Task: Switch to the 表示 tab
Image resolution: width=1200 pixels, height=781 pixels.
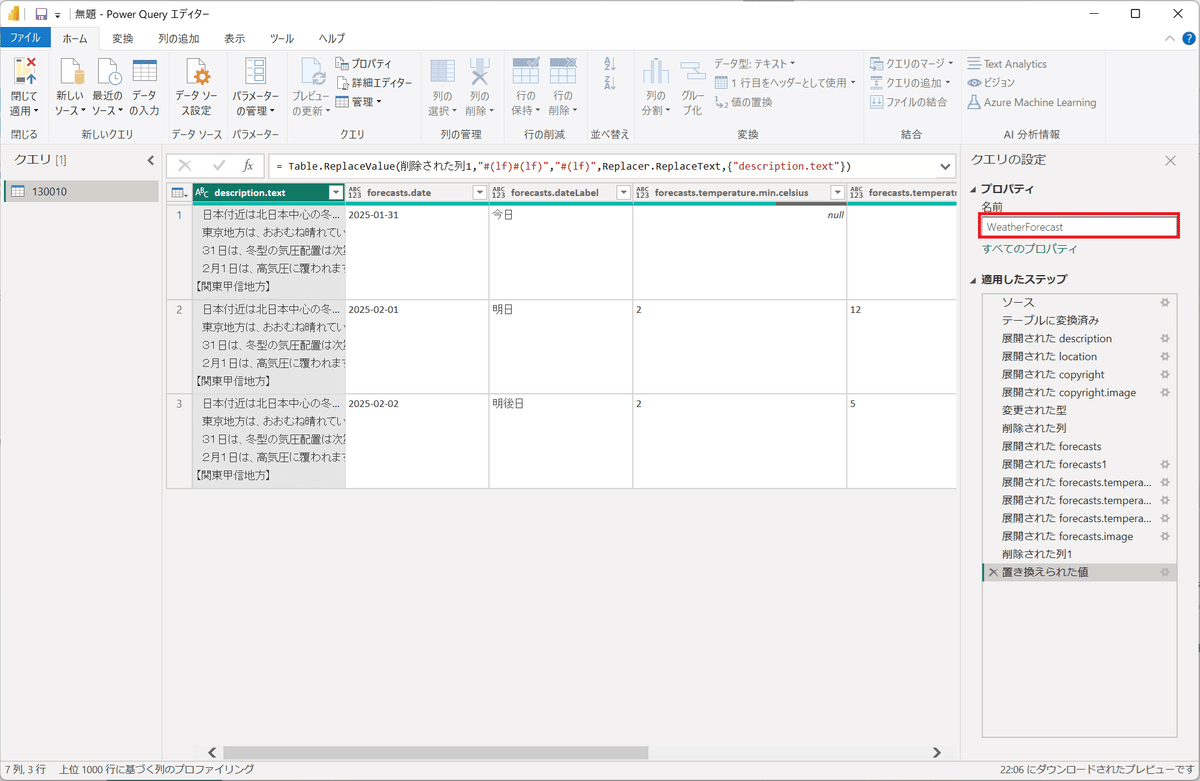Action: click(234, 38)
